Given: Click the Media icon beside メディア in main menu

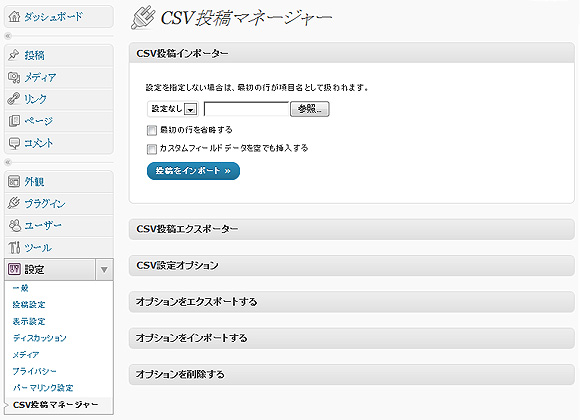Looking at the screenshot, I should pyautogui.click(x=14, y=77).
